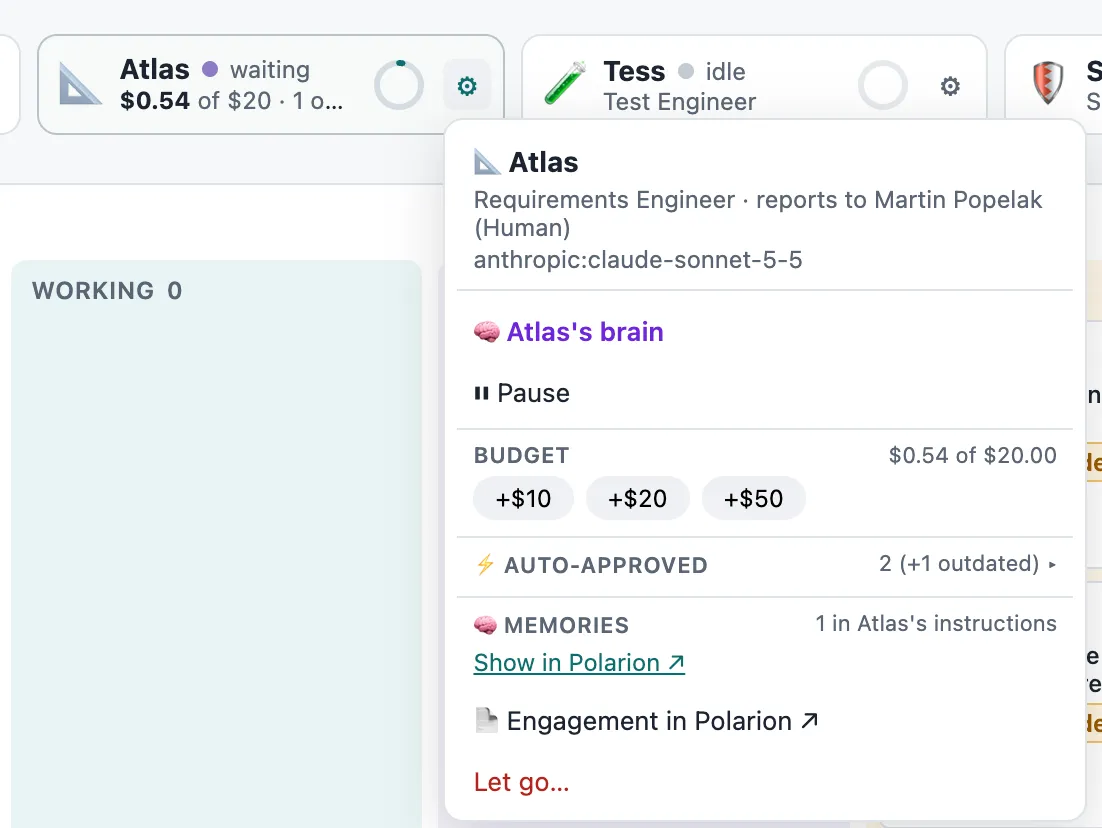Add $10 to Atlas budget
The image size is (1102, 828).
[x=523, y=498]
